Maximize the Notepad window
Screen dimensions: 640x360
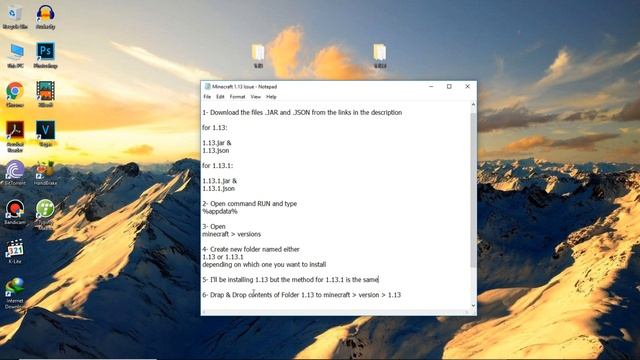pos(449,87)
